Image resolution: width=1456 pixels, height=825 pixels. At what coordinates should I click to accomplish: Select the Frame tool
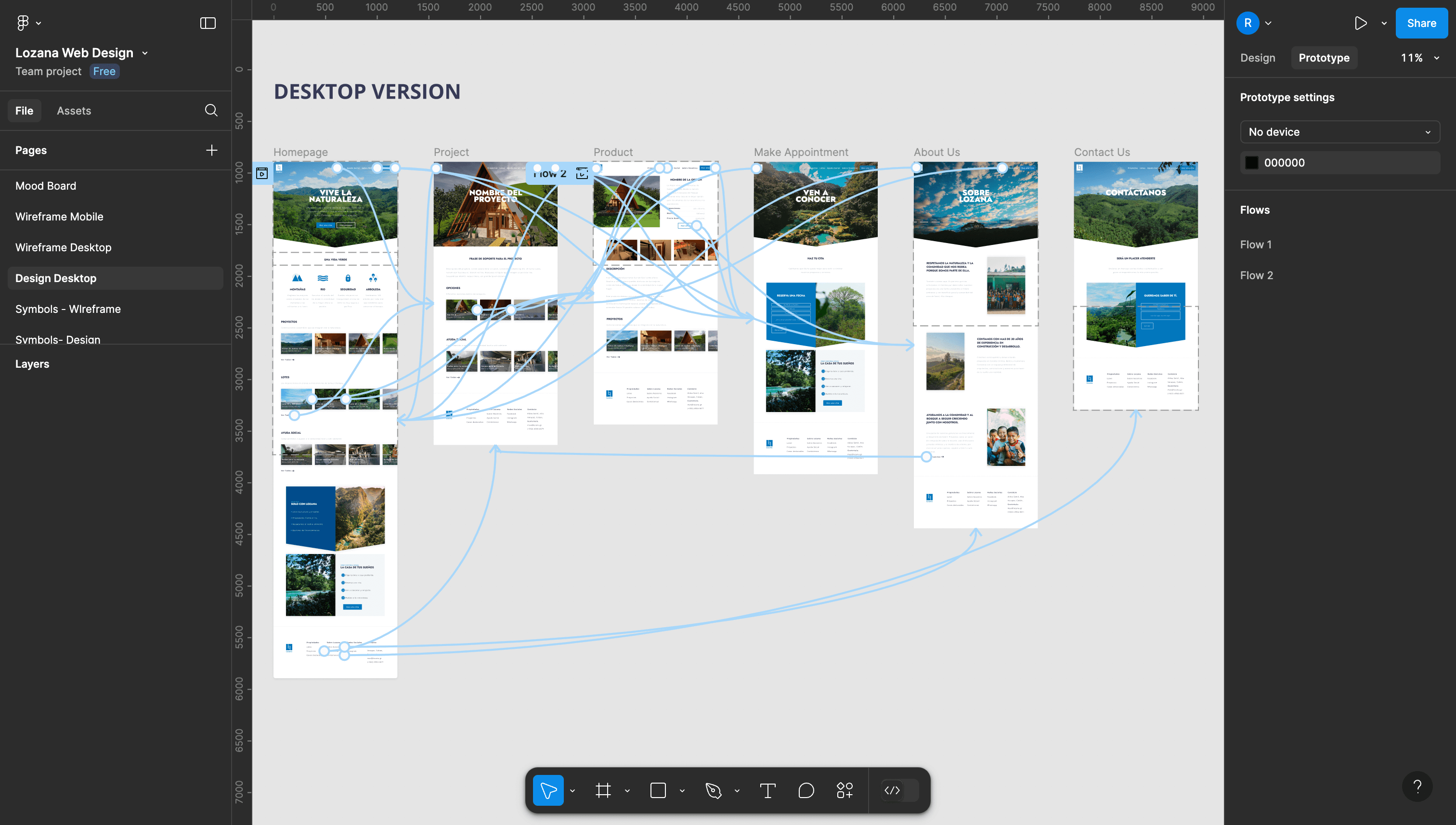[x=603, y=790]
